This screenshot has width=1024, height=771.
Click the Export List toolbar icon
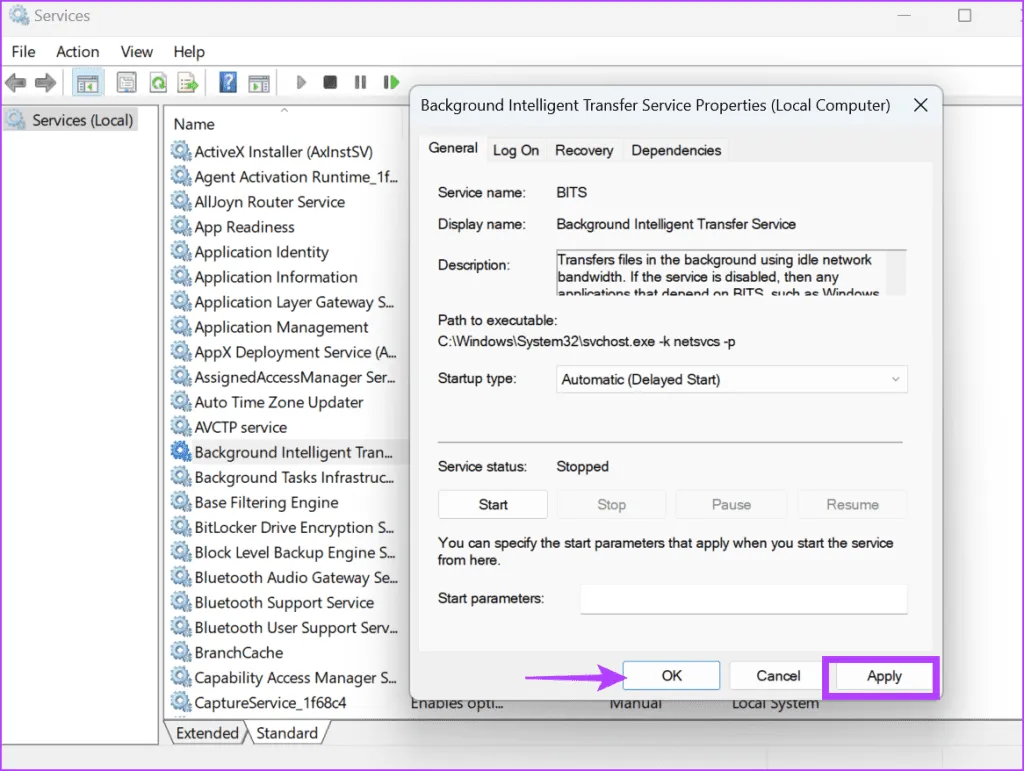pos(187,83)
